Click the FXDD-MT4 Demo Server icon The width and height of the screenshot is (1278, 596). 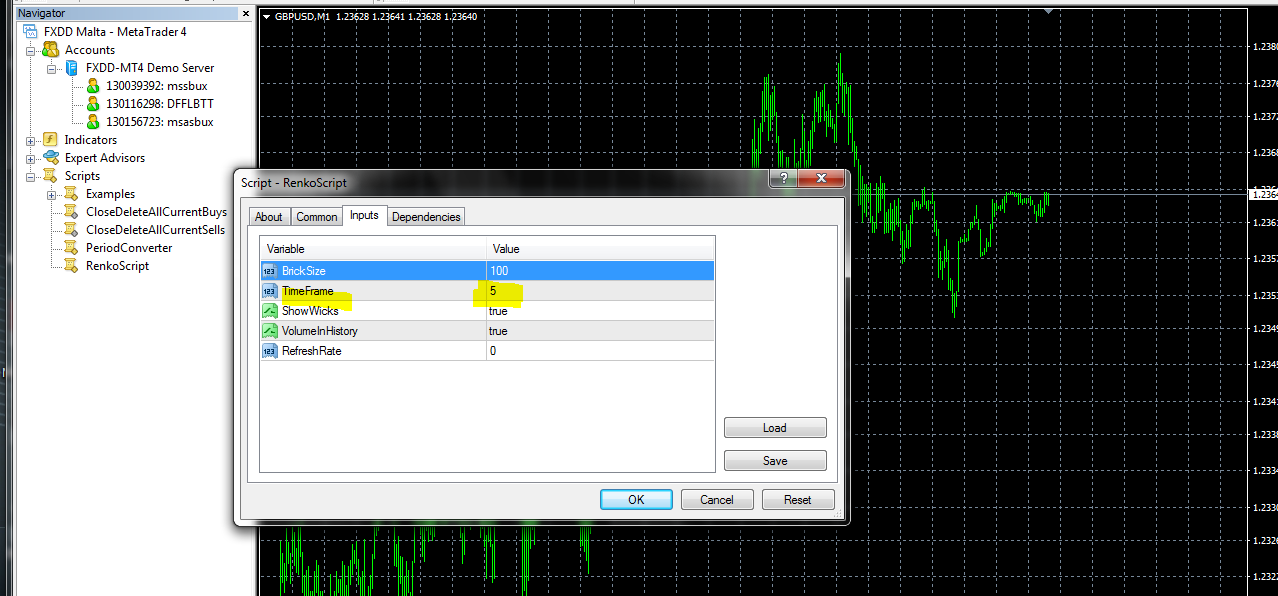(71, 68)
